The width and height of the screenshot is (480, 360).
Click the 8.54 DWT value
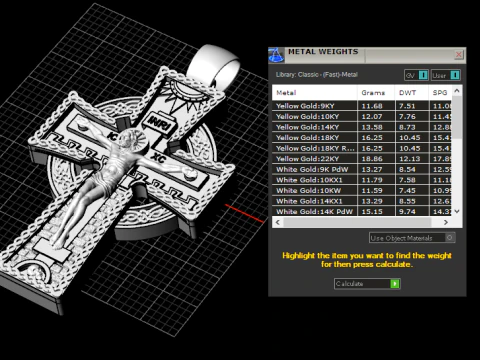407,170
